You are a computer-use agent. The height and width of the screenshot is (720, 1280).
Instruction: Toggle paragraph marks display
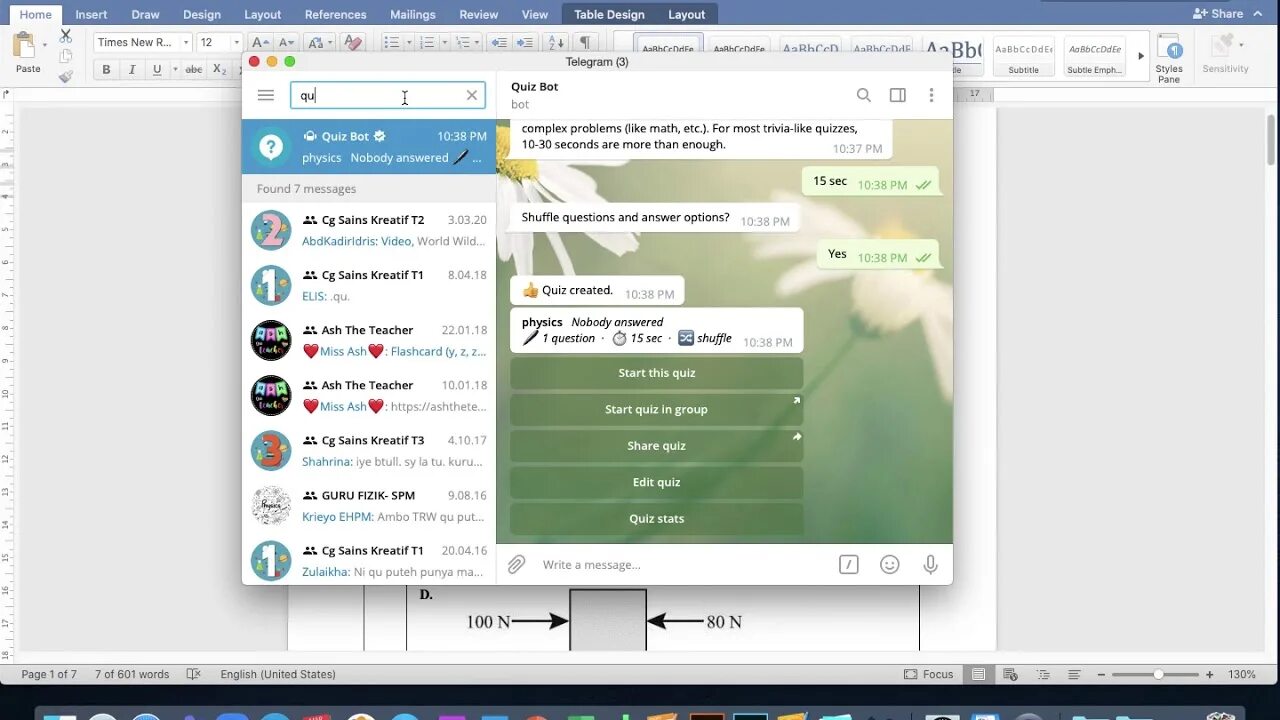click(x=585, y=42)
